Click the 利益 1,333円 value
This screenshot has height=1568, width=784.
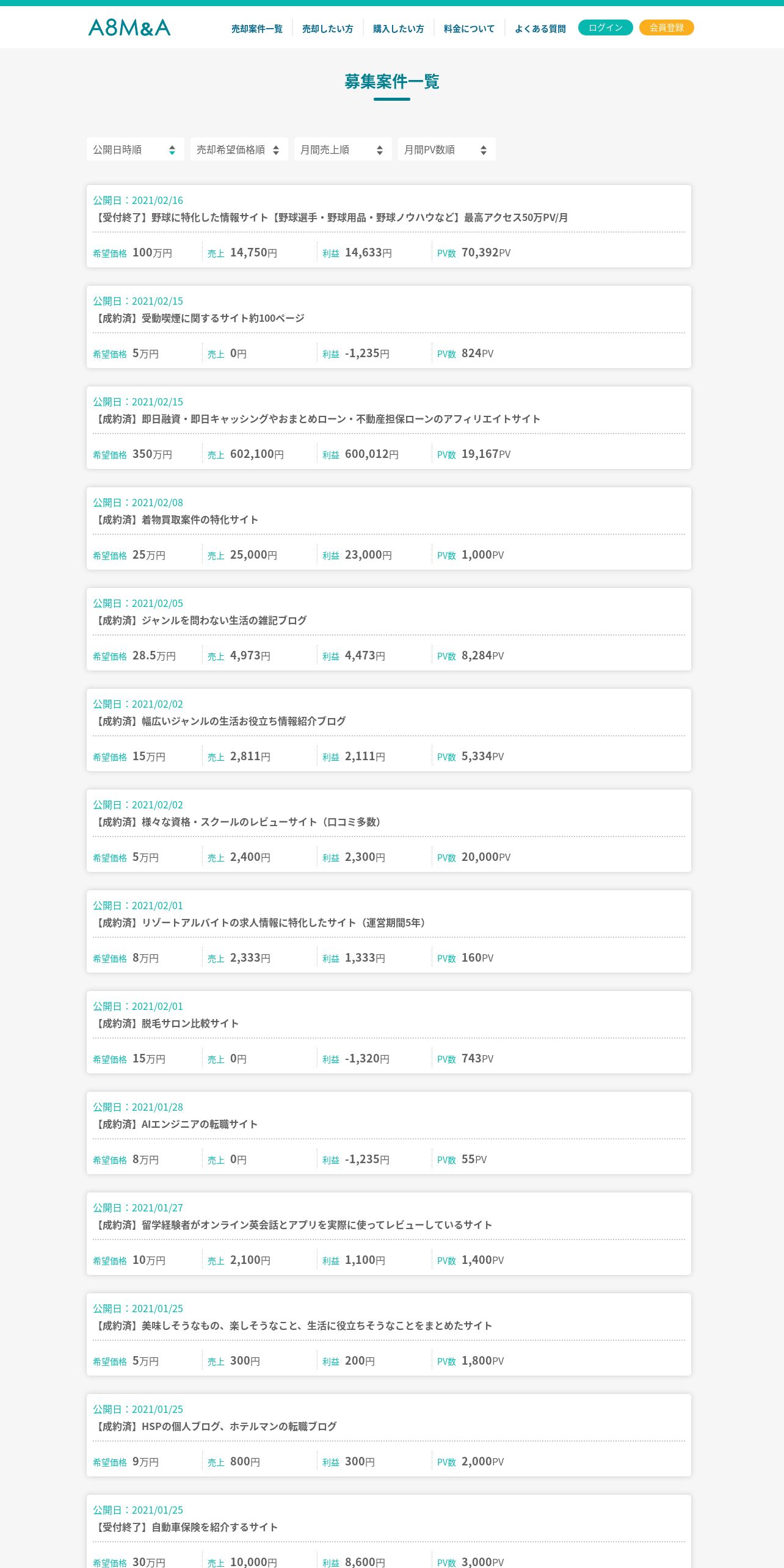click(354, 958)
